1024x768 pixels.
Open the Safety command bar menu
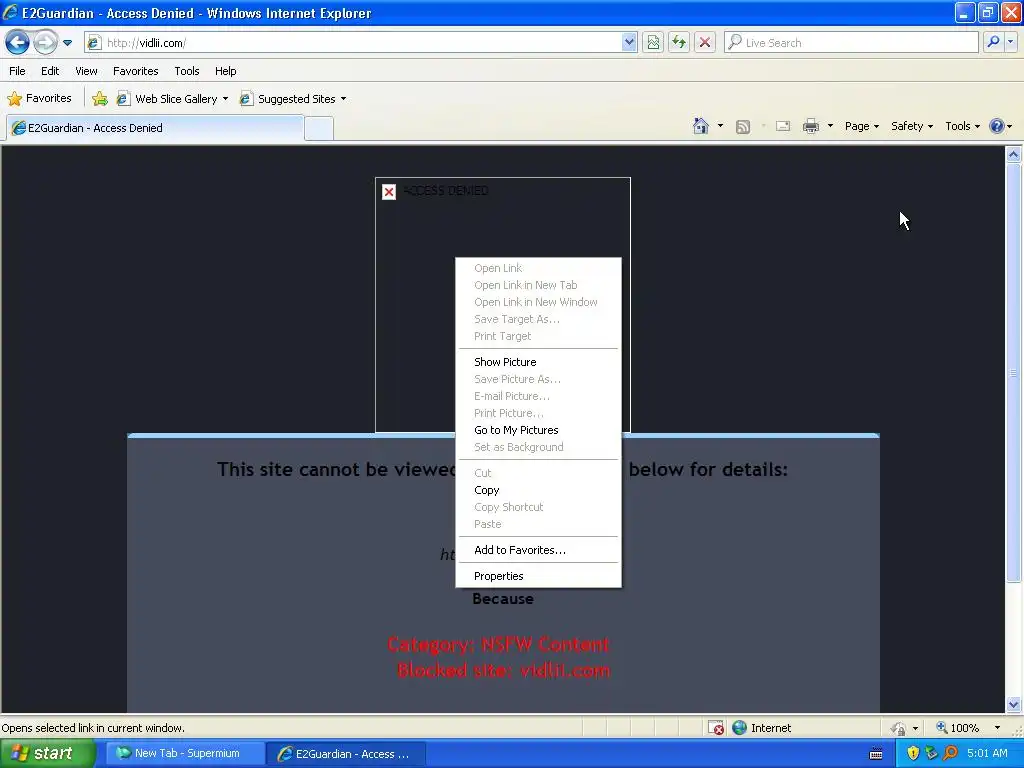tap(912, 126)
